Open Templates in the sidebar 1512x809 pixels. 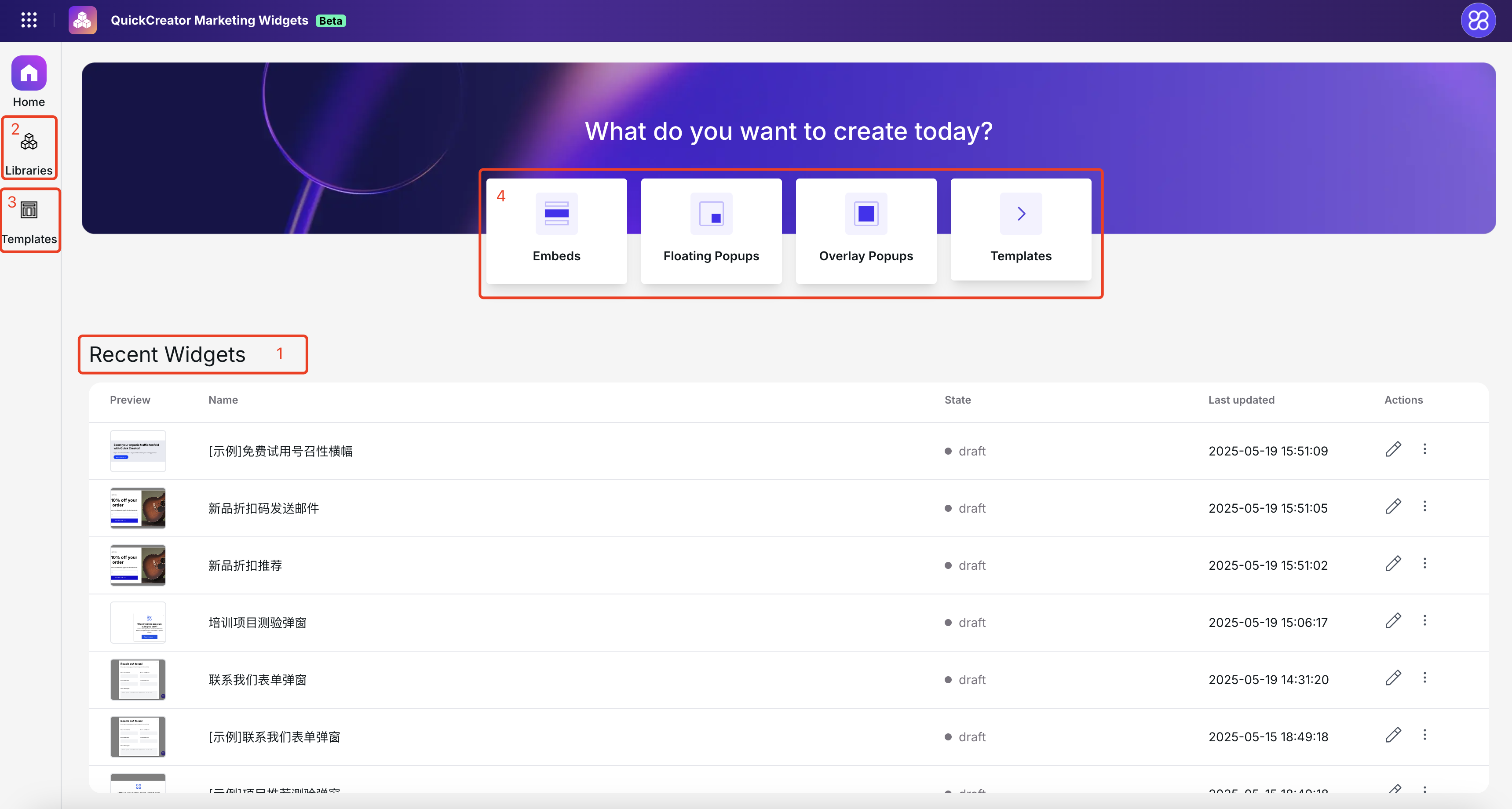29,221
